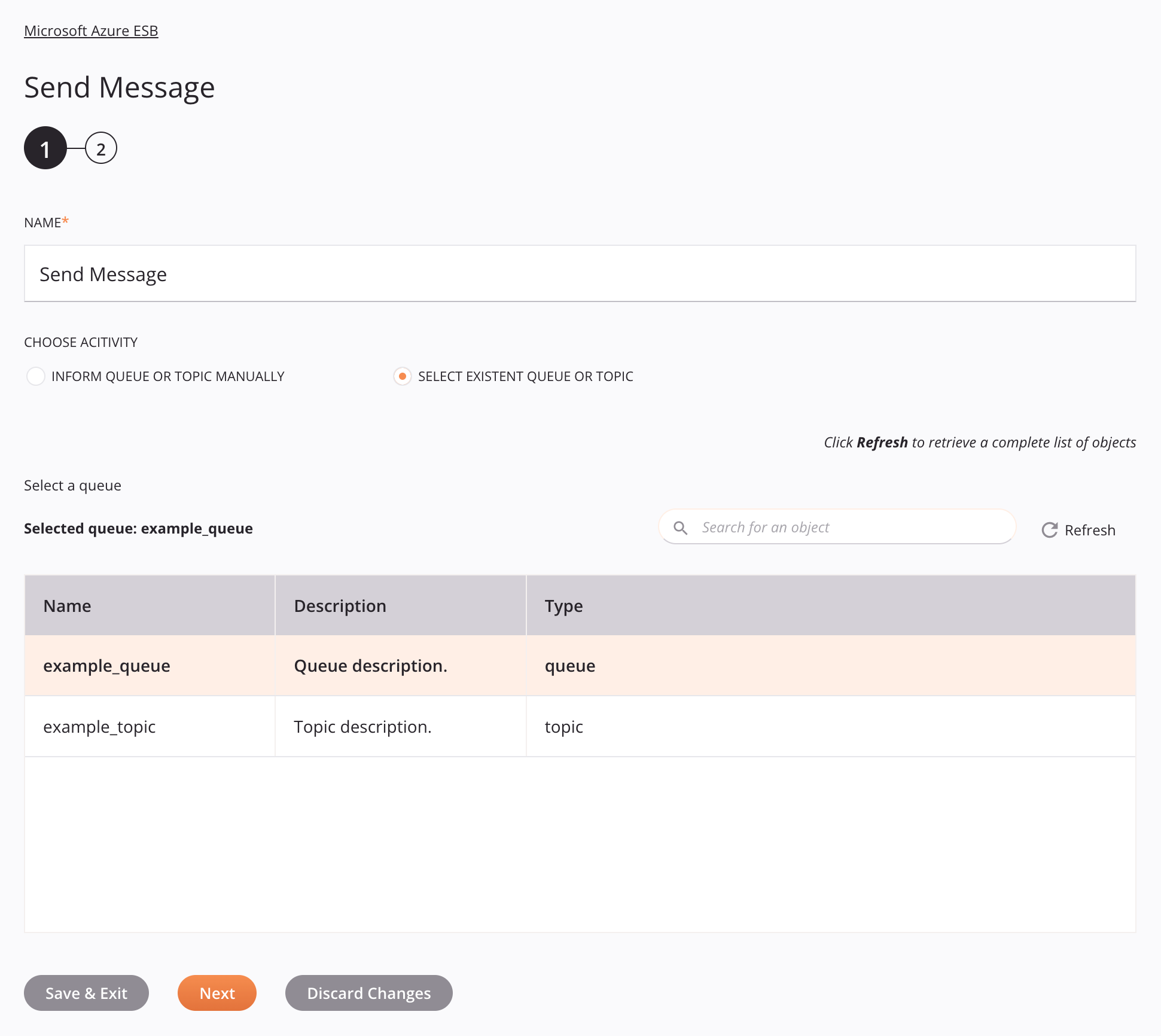Click the Description column header to sort
This screenshot has width=1161, height=1036.
coord(400,605)
